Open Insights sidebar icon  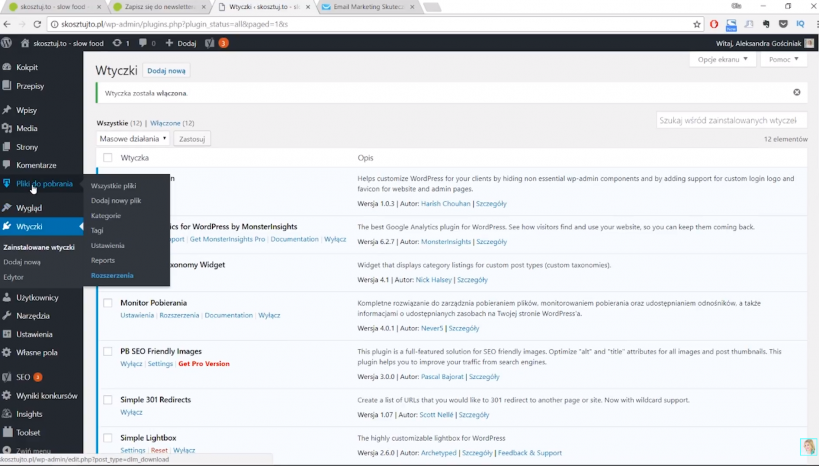(x=7, y=414)
